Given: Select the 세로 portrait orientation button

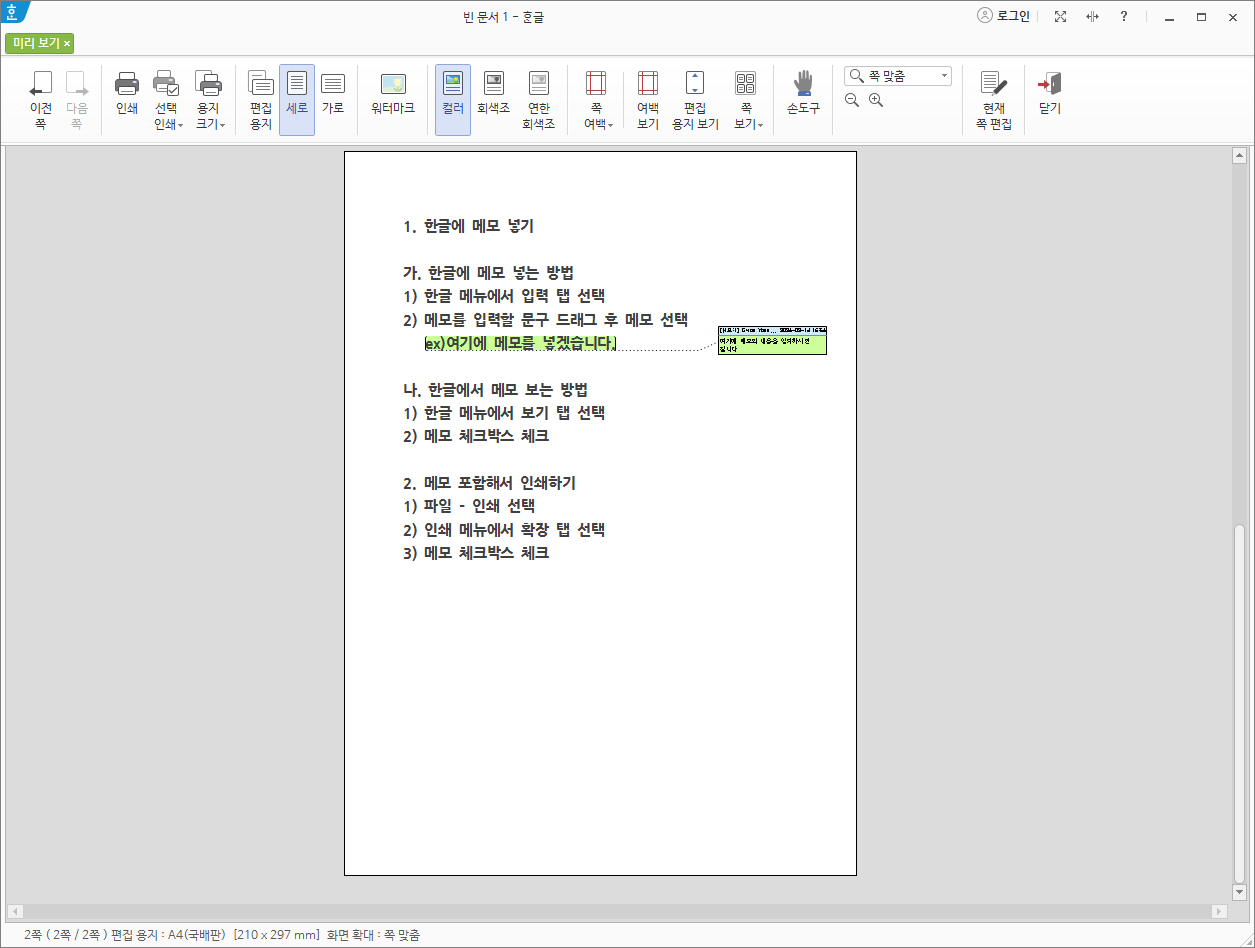Looking at the screenshot, I should coord(296,97).
